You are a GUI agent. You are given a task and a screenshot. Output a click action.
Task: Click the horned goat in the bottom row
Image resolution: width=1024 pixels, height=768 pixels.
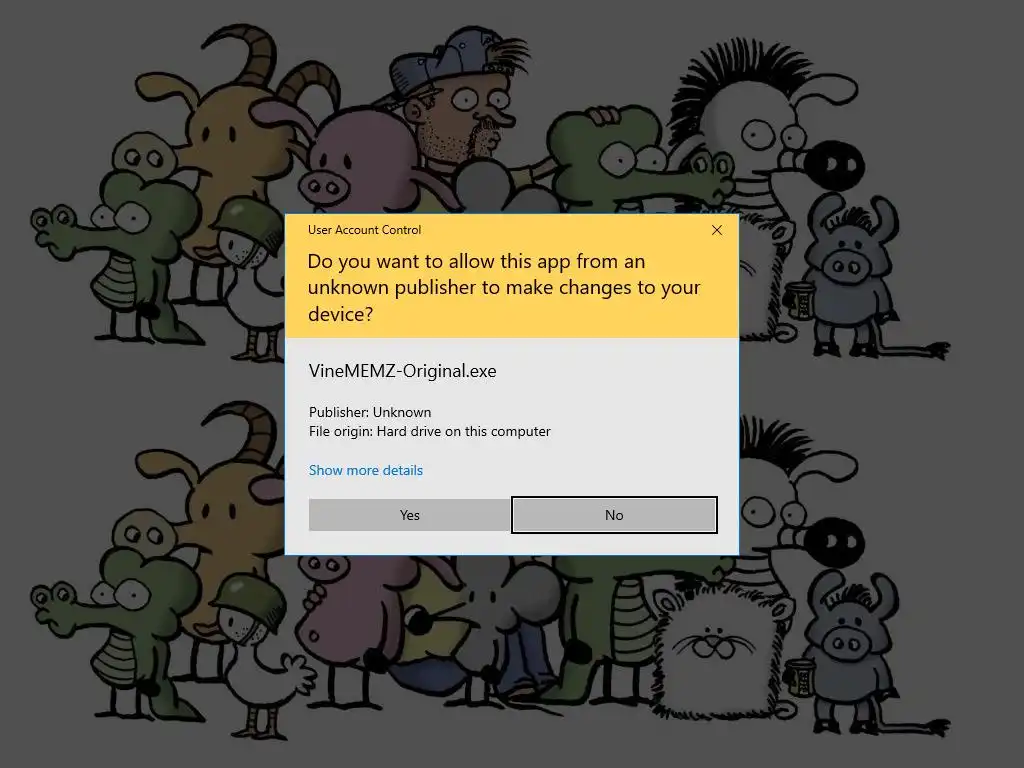pos(222,496)
